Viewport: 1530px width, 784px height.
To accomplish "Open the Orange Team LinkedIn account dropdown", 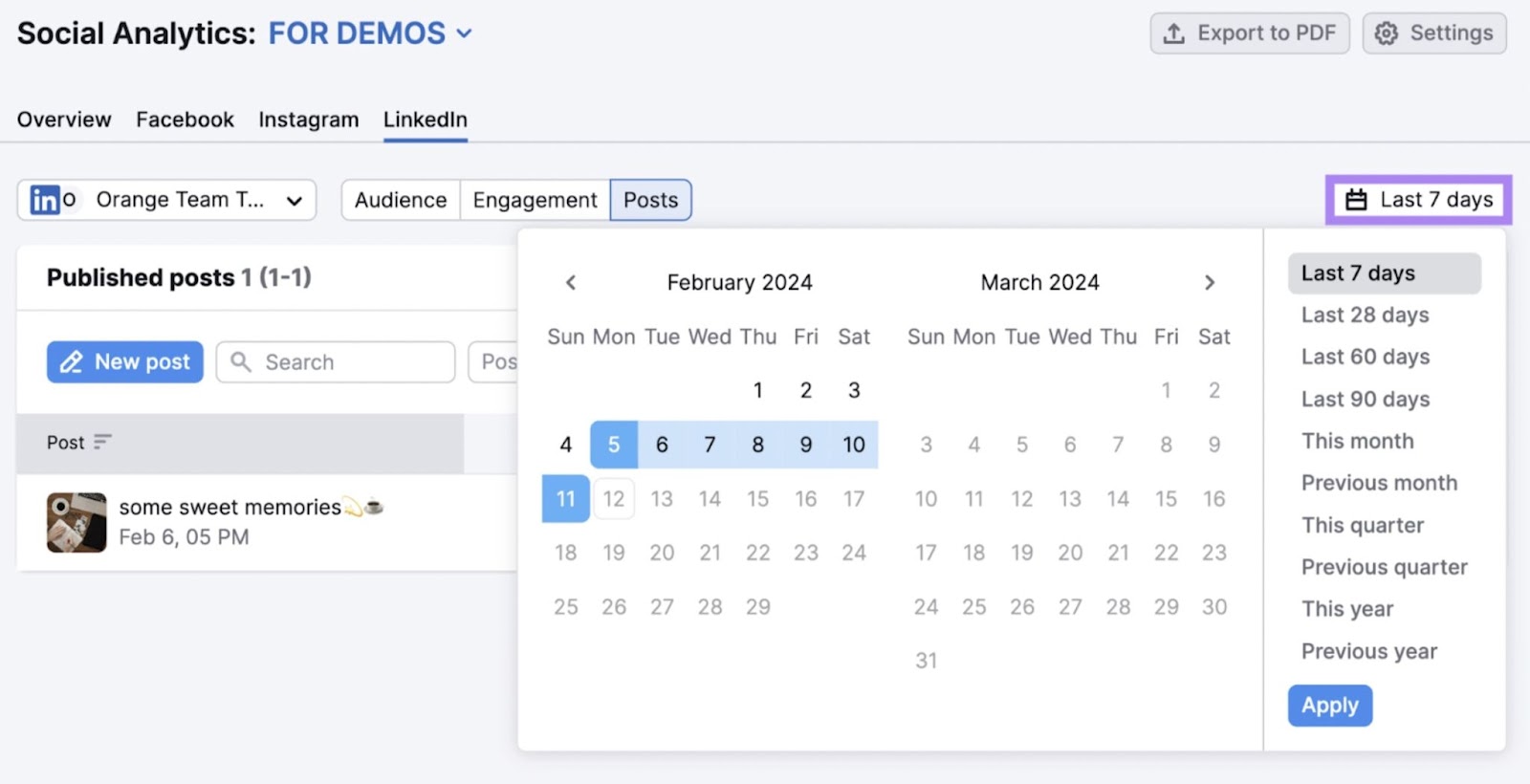I will tap(166, 200).
